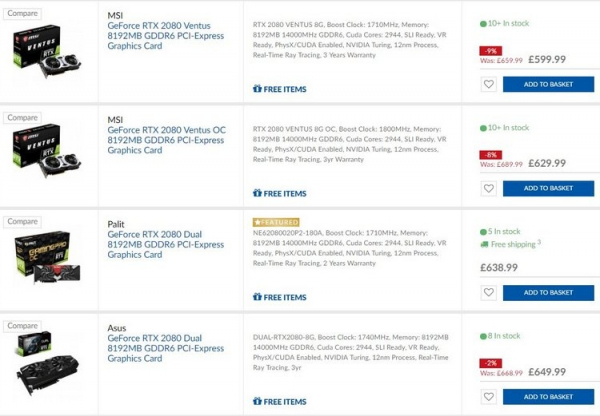Click gift icon on Asus free items

tap(258, 402)
